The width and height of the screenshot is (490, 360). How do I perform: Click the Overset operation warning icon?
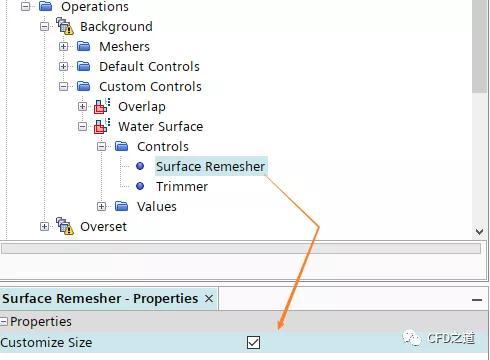click(65, 226)
